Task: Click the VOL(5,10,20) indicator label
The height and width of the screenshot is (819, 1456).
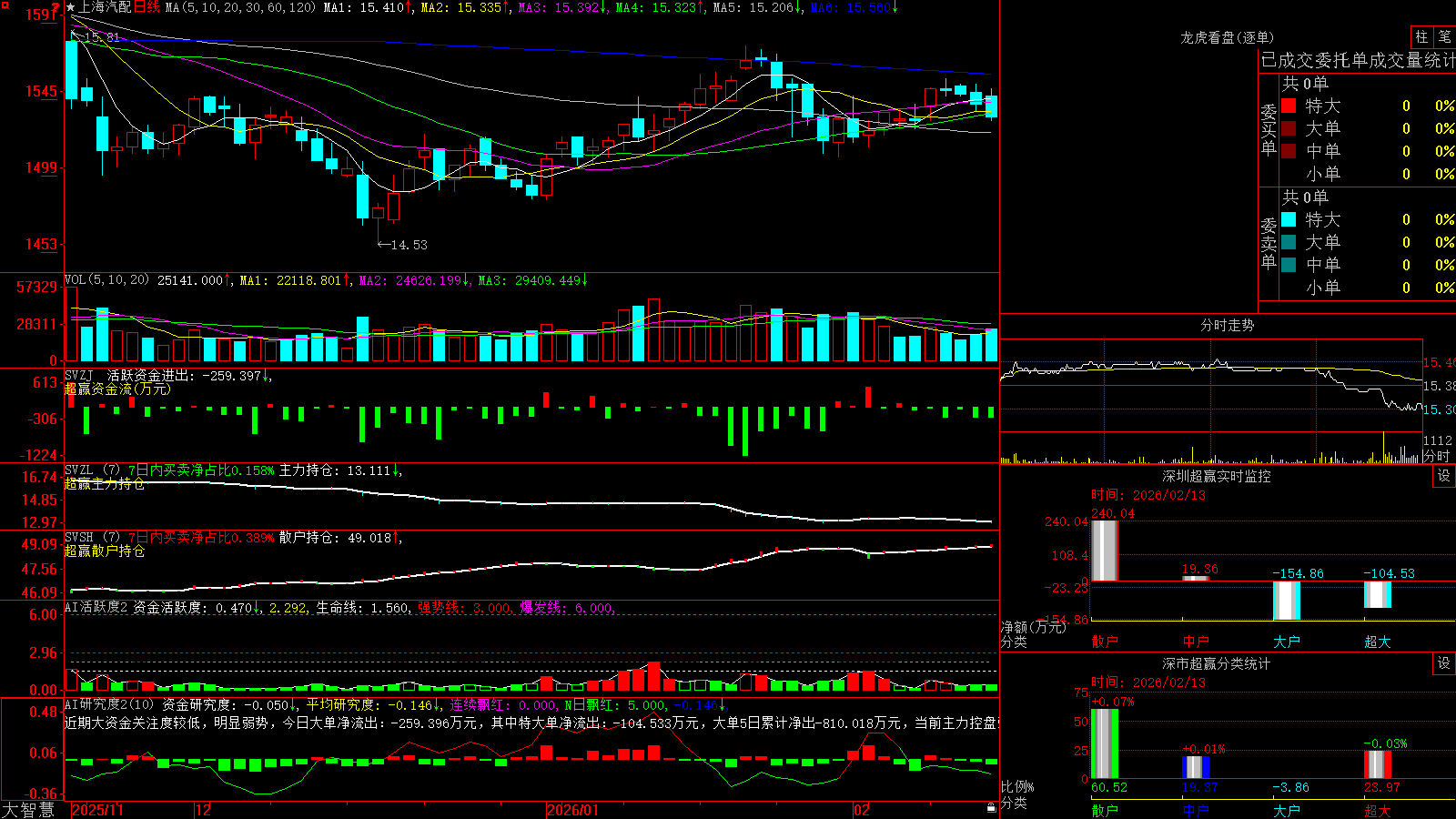Action: coord(106,280)
